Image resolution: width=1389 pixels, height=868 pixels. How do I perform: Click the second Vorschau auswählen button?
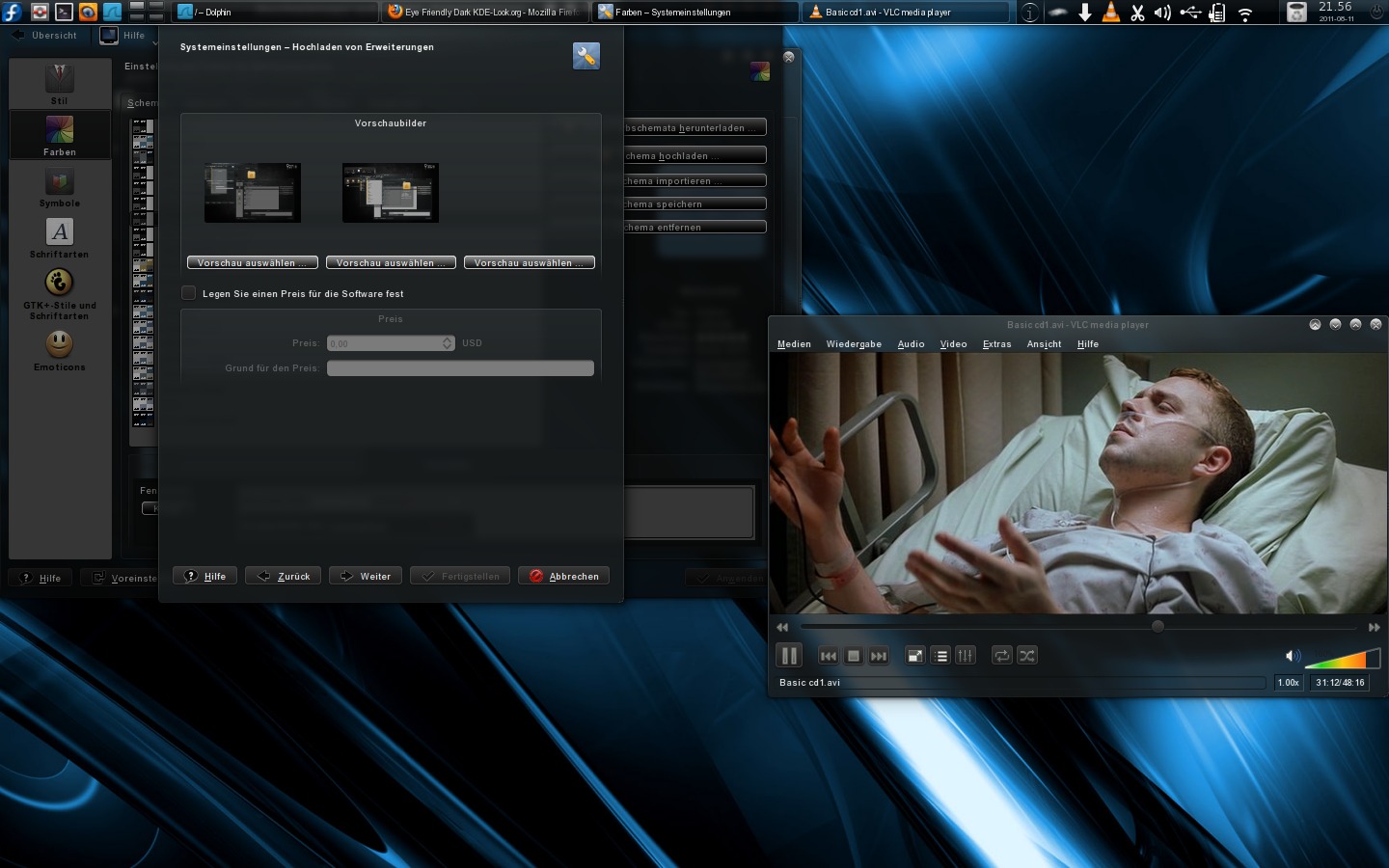391,262
